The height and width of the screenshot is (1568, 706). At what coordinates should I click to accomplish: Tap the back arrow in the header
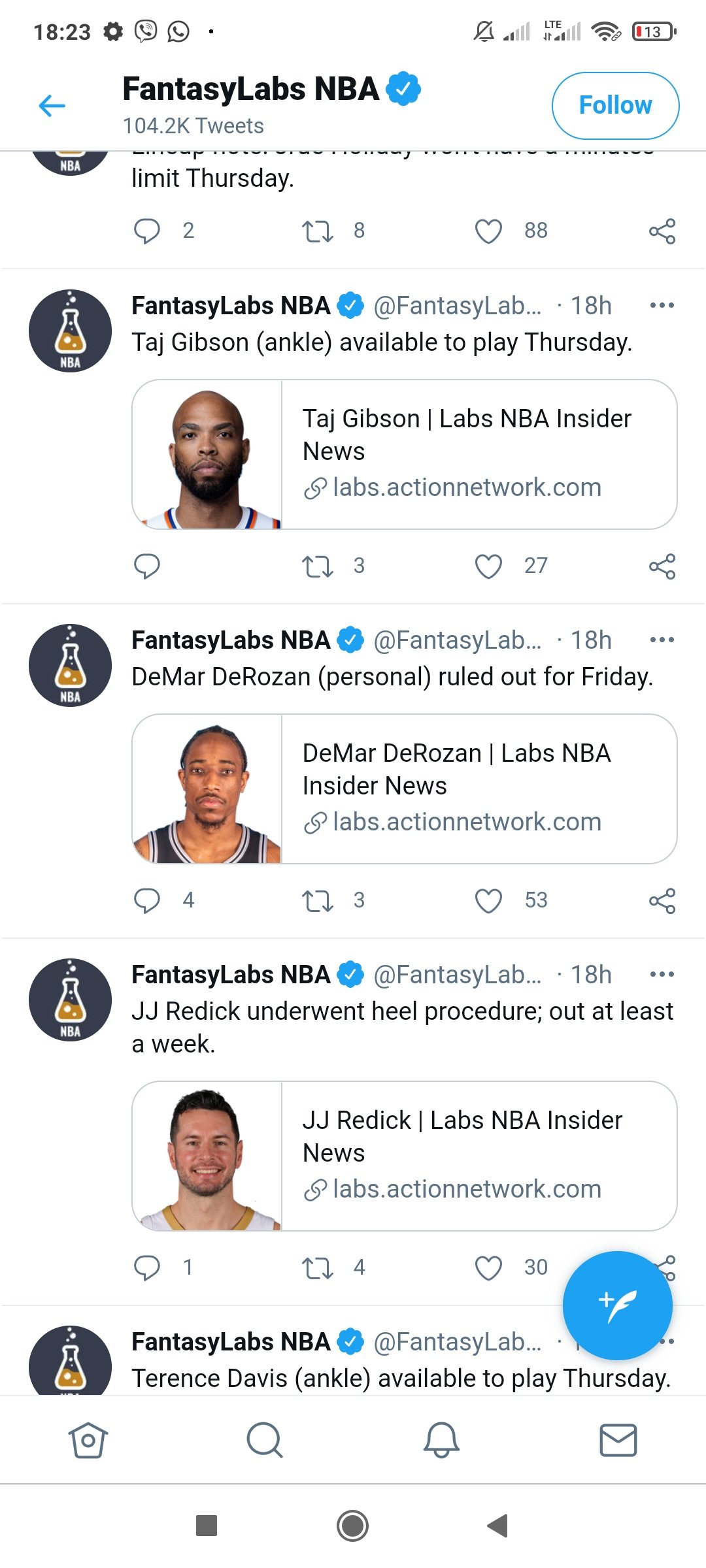(52, 105)
